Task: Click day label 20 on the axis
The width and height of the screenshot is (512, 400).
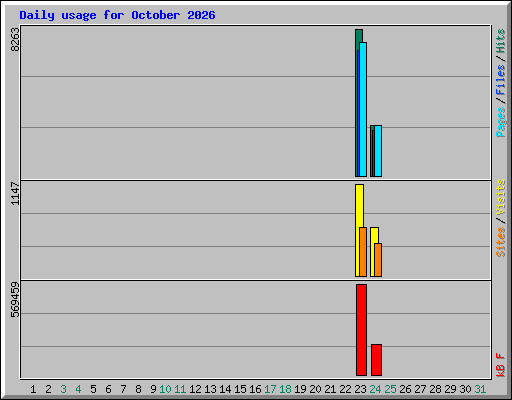Action: (315, 389)
